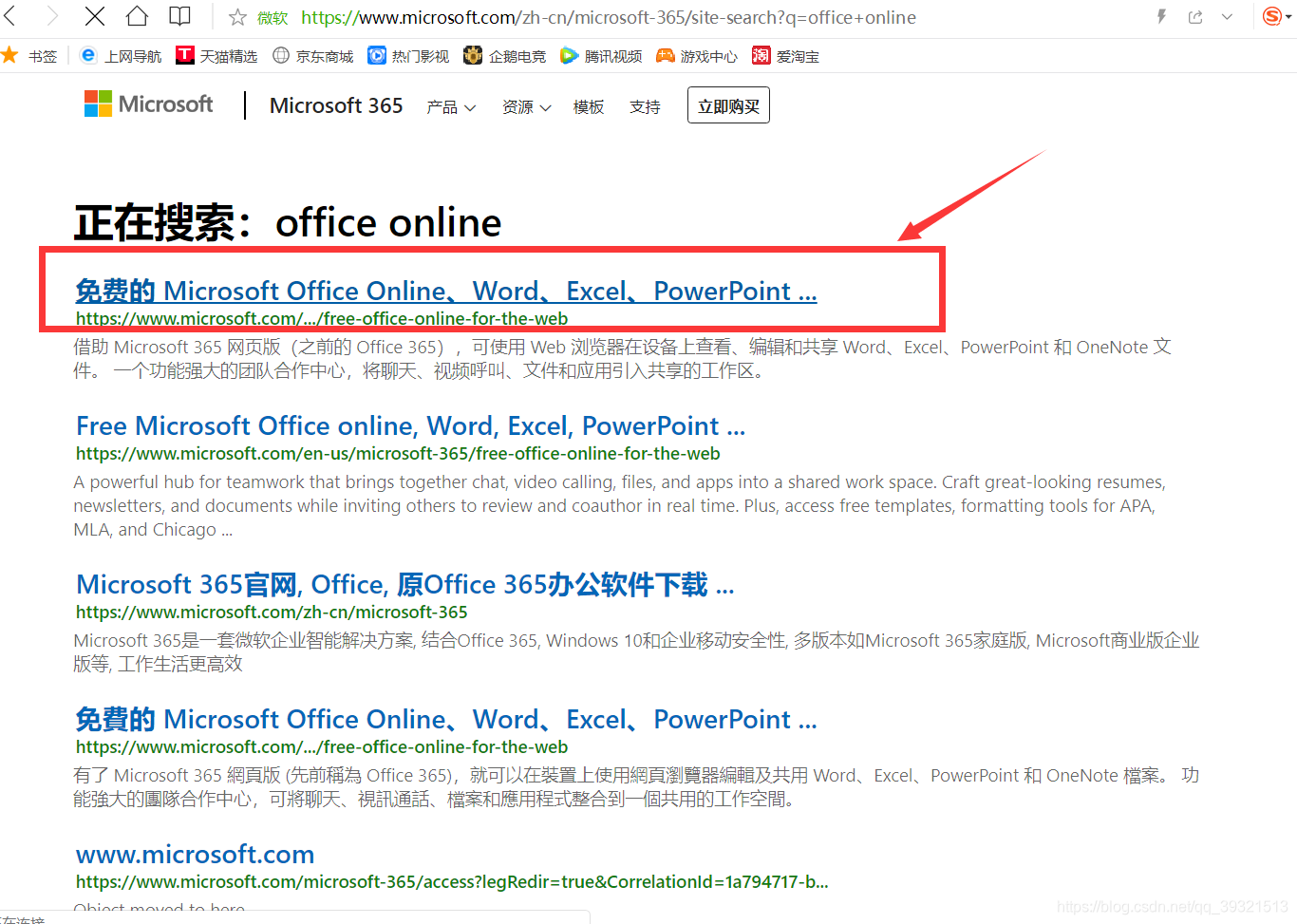Open Free Microsoft Office online English result

click(410, 425)
